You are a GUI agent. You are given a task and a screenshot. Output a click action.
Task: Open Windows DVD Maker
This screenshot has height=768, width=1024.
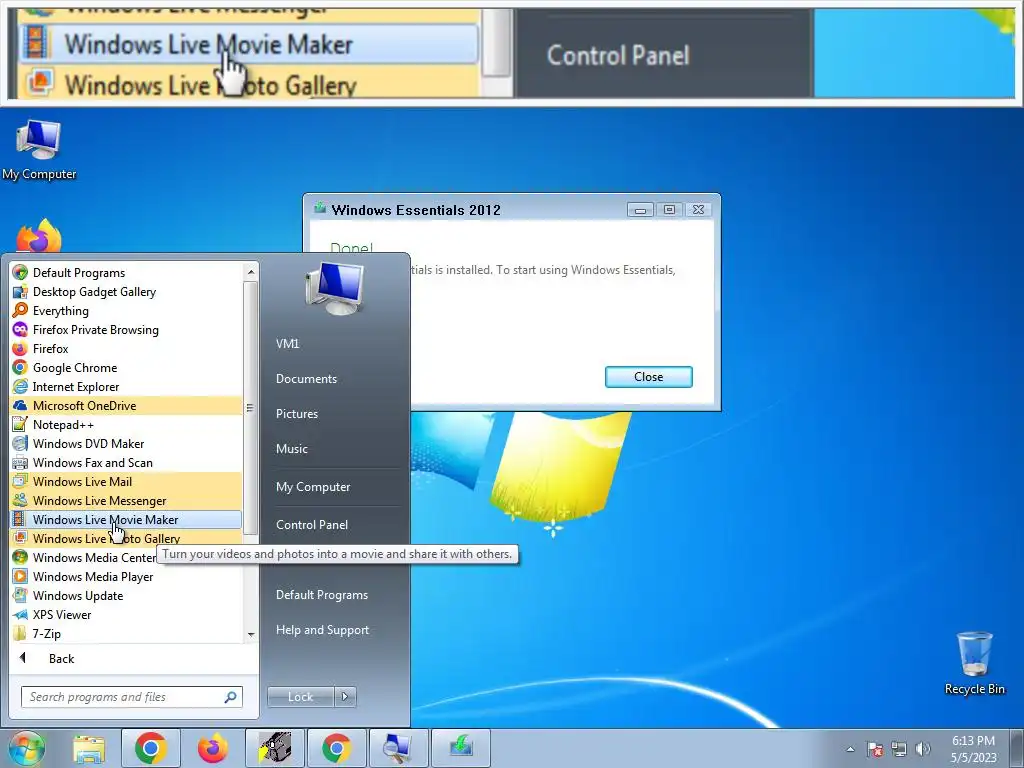tap(127, 443)
